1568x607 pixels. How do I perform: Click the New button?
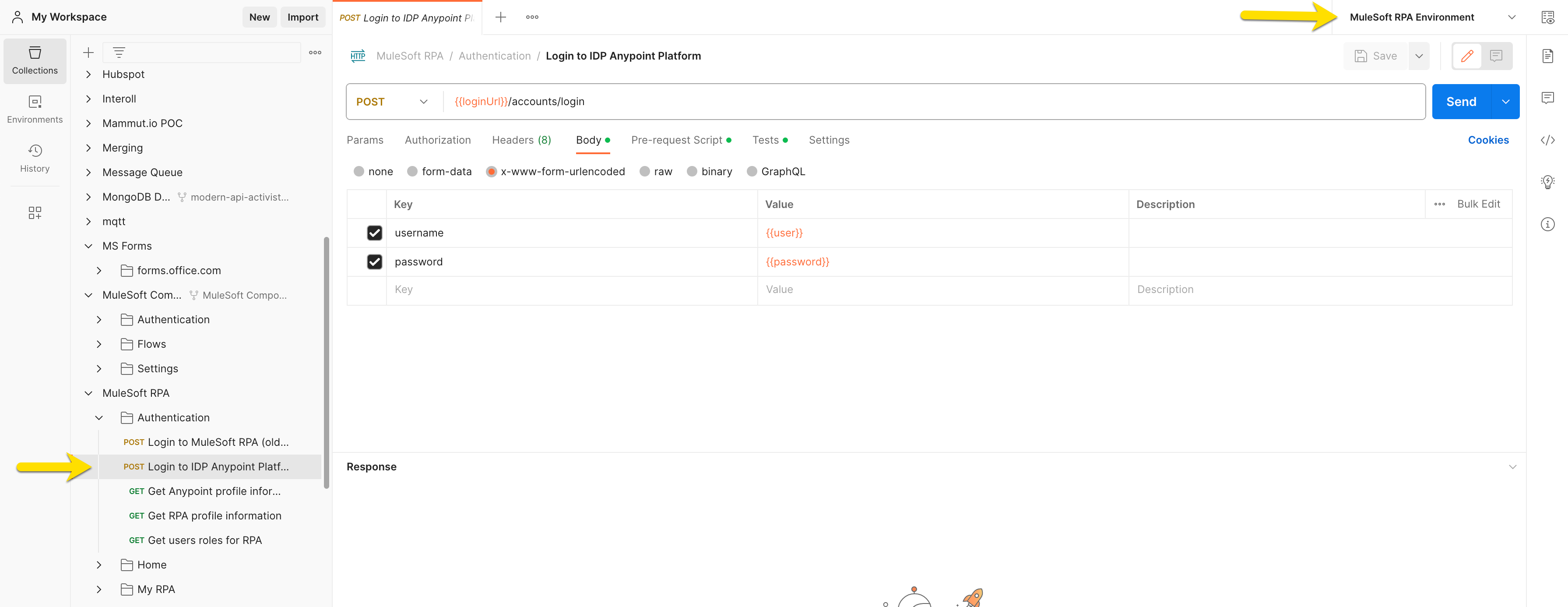tap(259, 17)
